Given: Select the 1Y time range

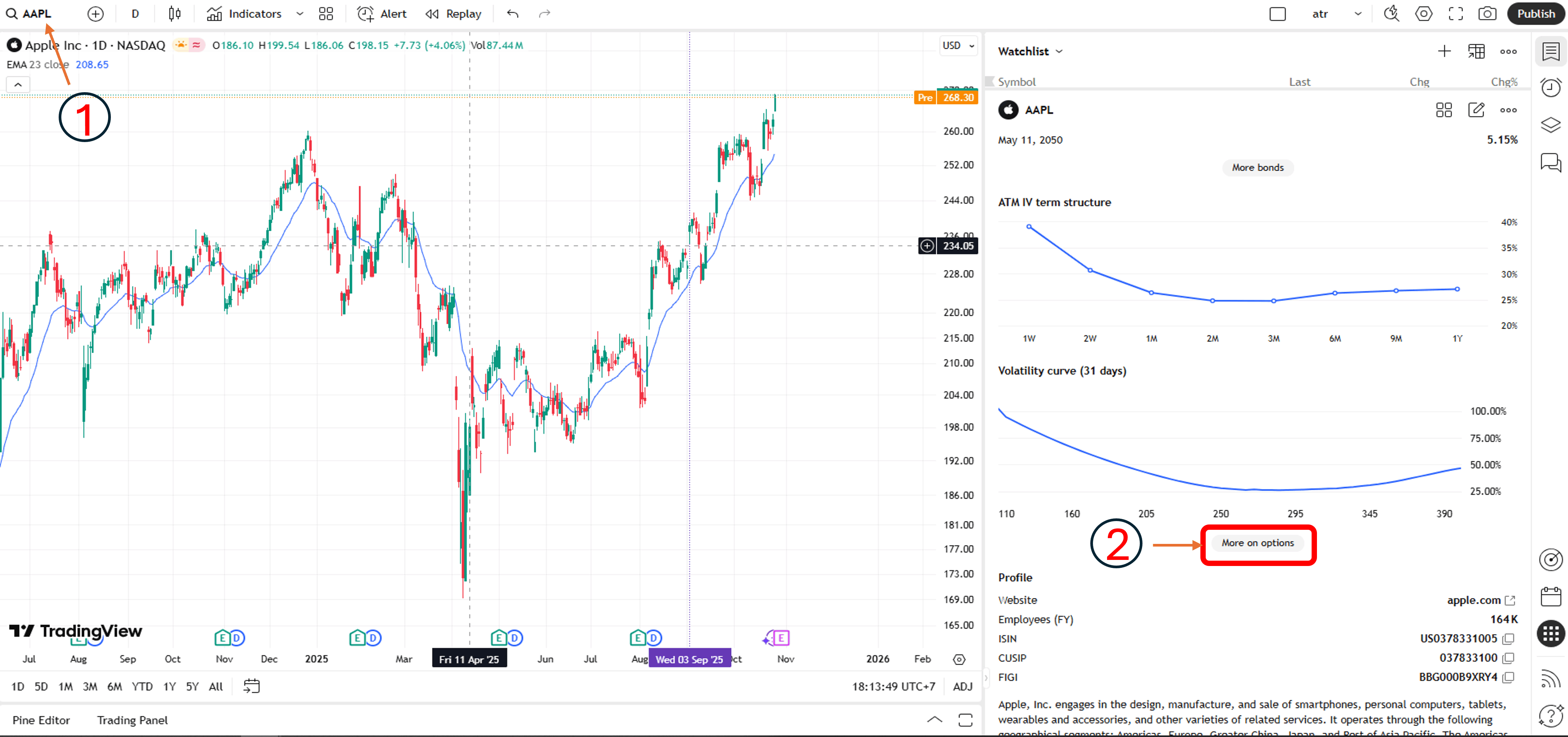Looking at the screenshot, I should coord(169,686).
